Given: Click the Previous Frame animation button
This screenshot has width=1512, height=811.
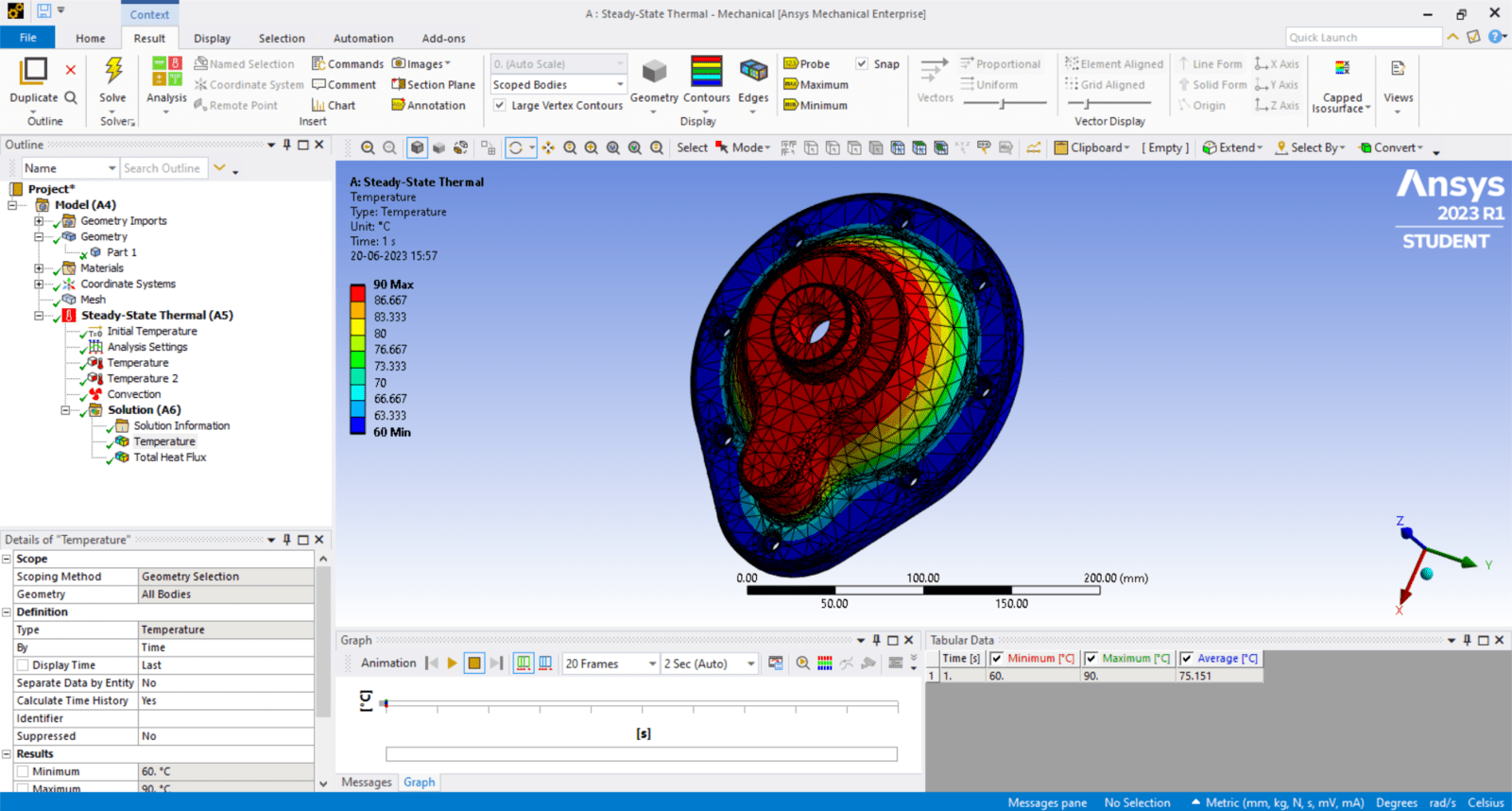Looking at the screenshot, I should 432,663.
